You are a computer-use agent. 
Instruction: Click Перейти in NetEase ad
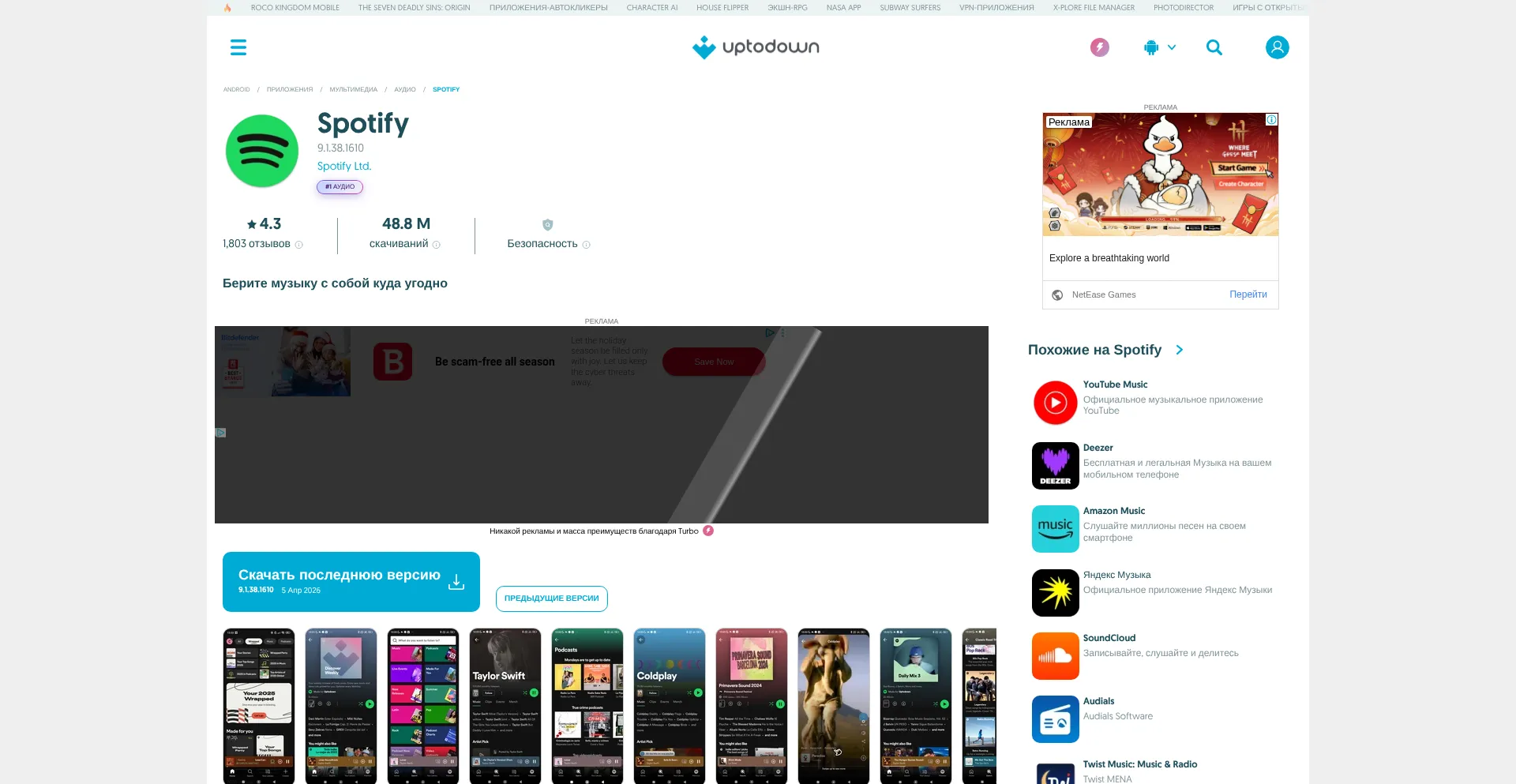pyautogui.click(x=1248, y=294)
